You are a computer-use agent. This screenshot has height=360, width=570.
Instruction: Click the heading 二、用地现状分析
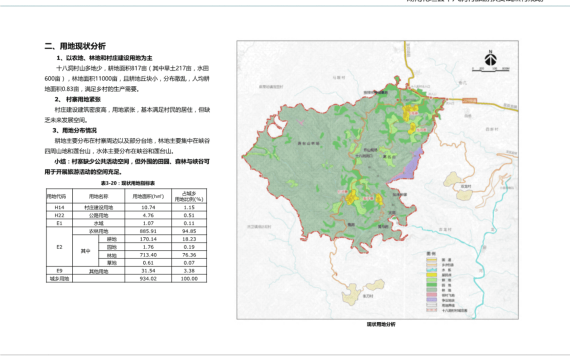75,46
